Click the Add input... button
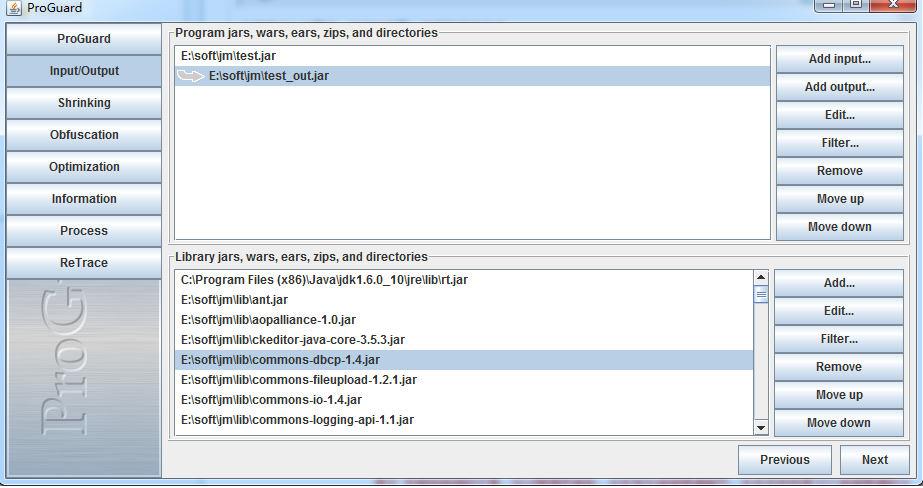Screen dimensions: 923x488 click(x=839, y=59)
